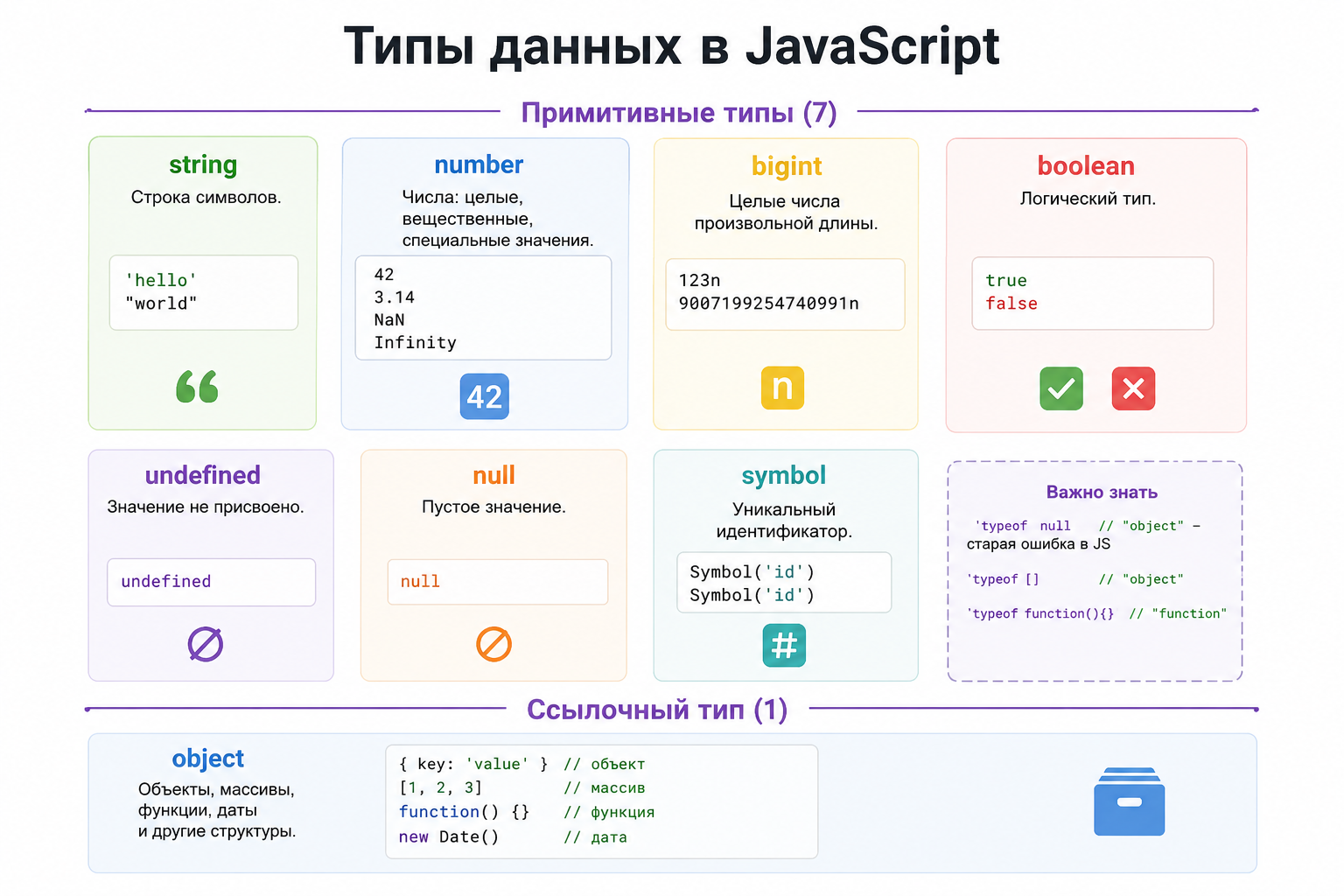
Task: Click the red X false icon
Action: point(1133,388)
